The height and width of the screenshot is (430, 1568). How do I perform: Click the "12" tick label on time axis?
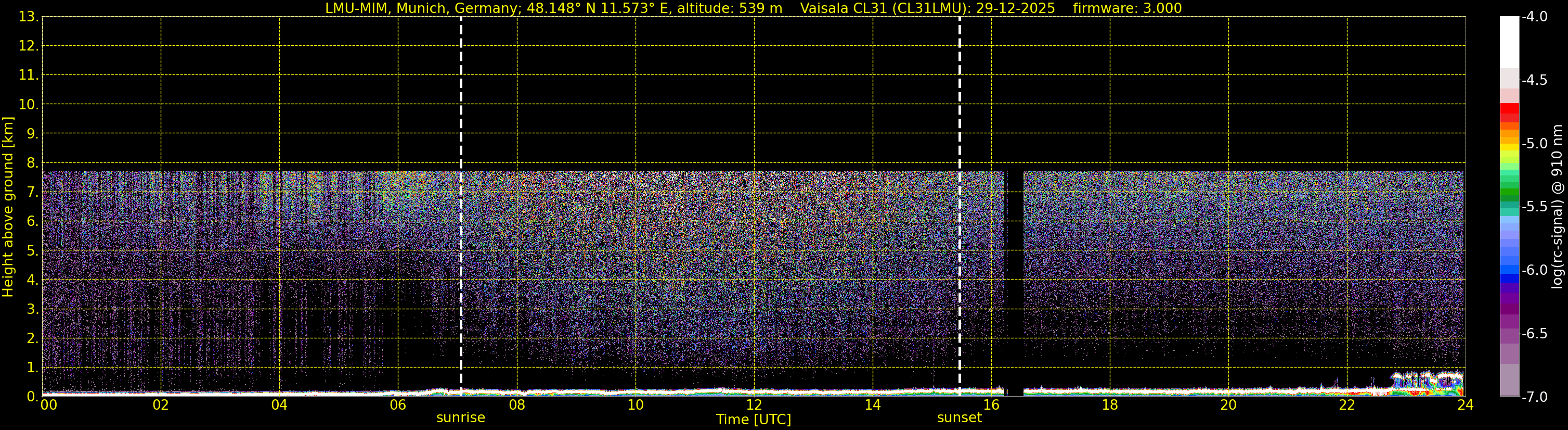coord(754,405)
